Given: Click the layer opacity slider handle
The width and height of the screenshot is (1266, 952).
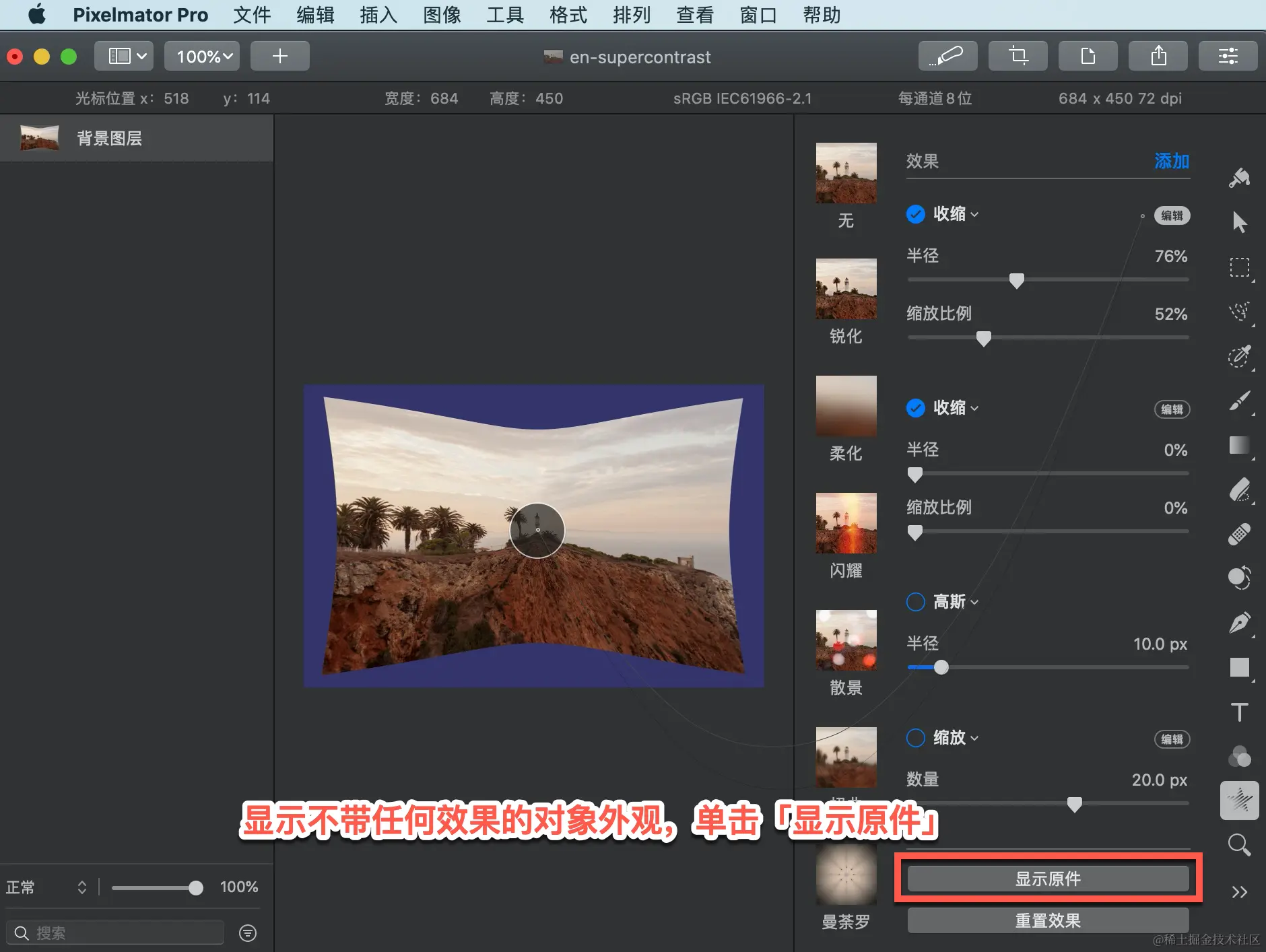Looking at the screenshot, I should [x=195, y=887].
